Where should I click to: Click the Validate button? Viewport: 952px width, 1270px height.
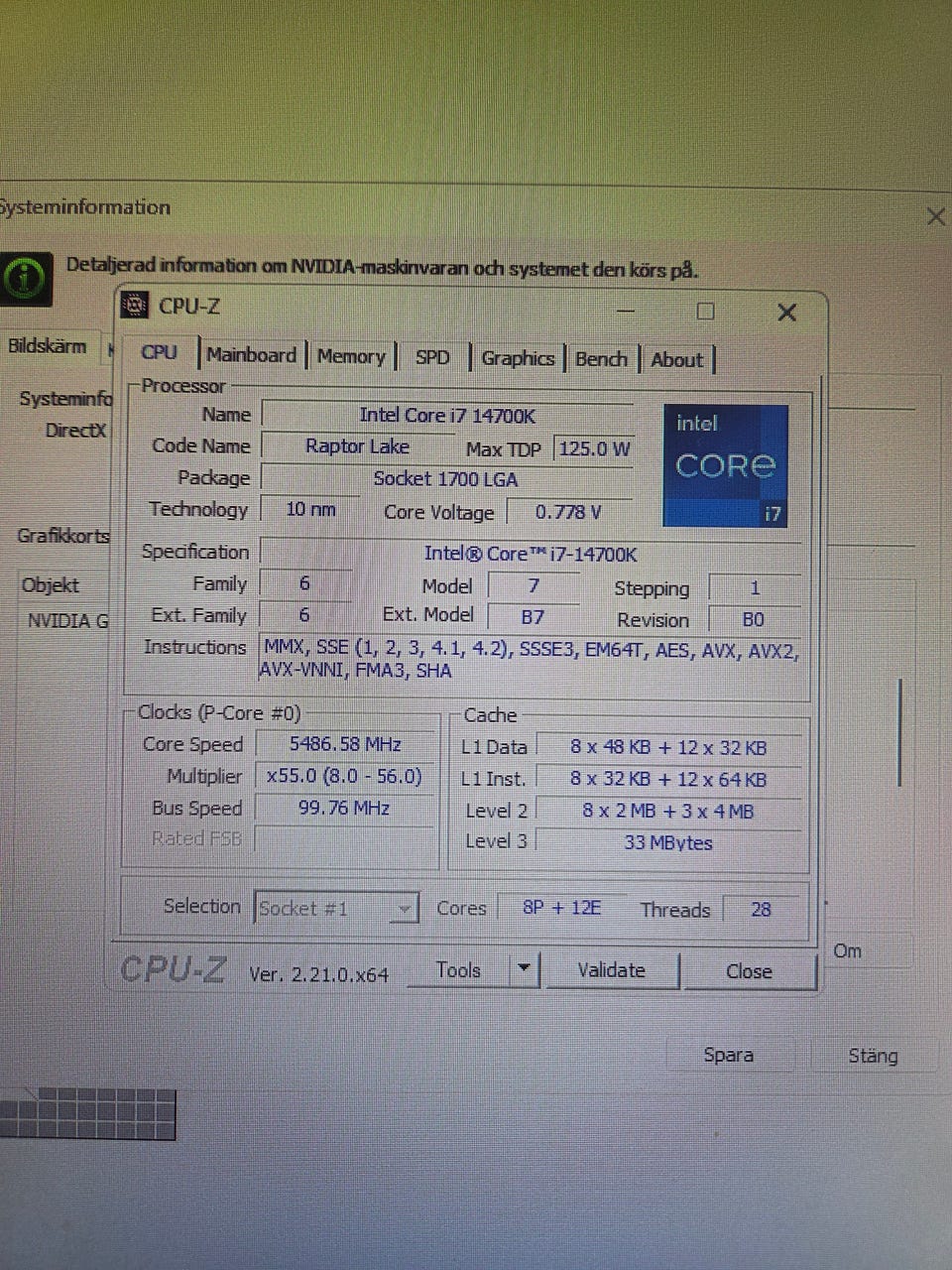[x=611, y=970]
